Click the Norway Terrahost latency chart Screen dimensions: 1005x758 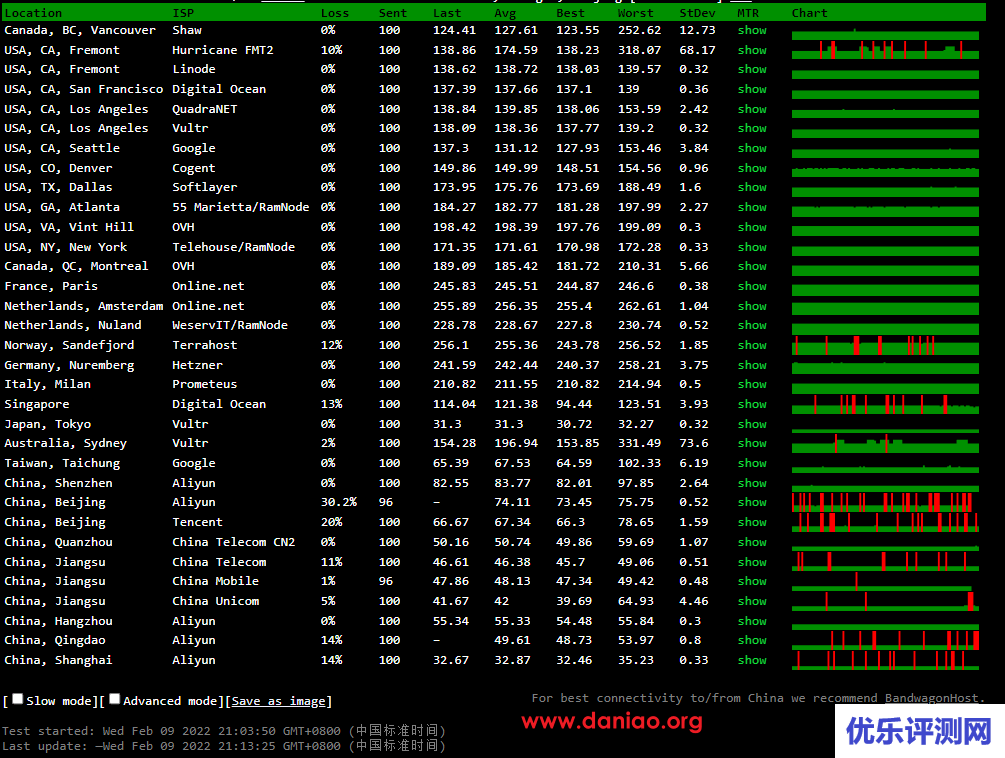pos(885,345)
